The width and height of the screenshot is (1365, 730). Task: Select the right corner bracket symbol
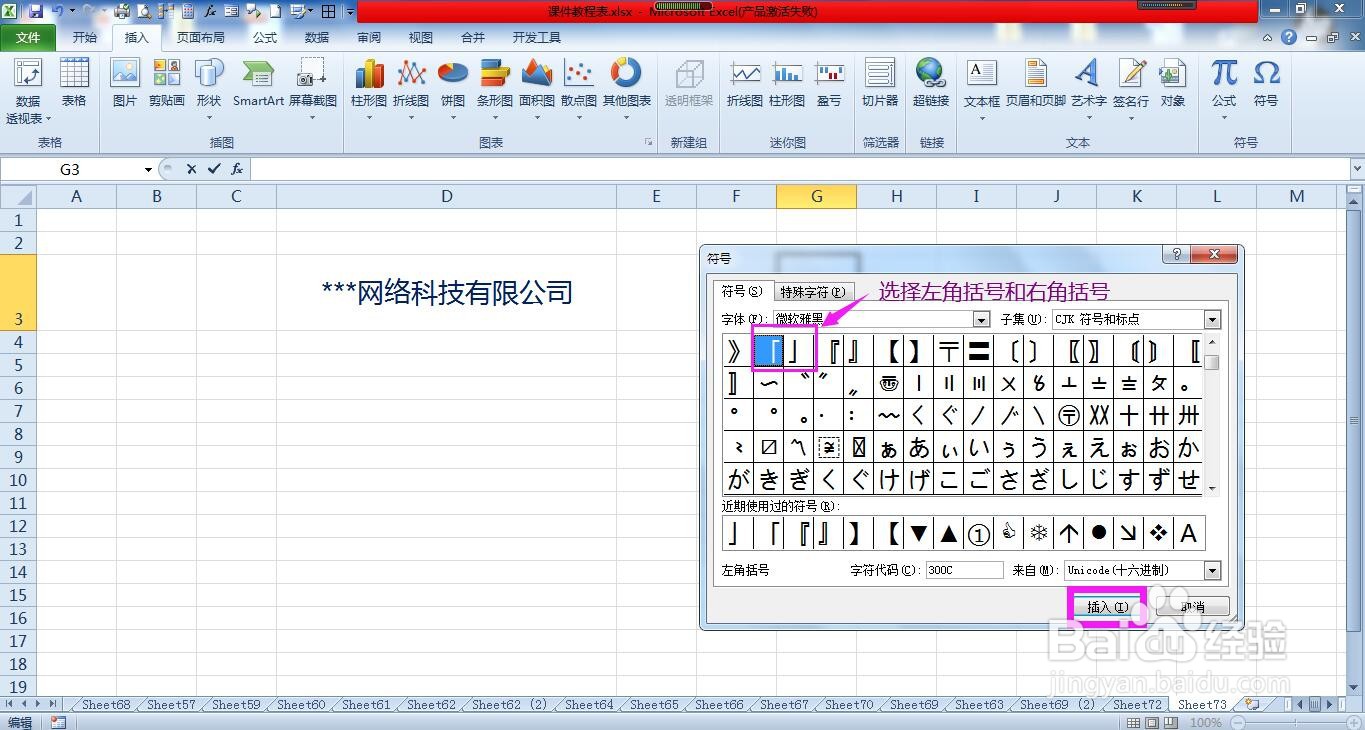tap(796, 351)
